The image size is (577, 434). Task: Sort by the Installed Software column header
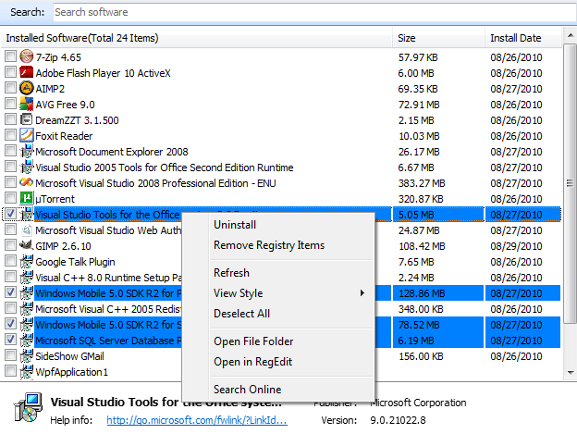tap(197, 38)
